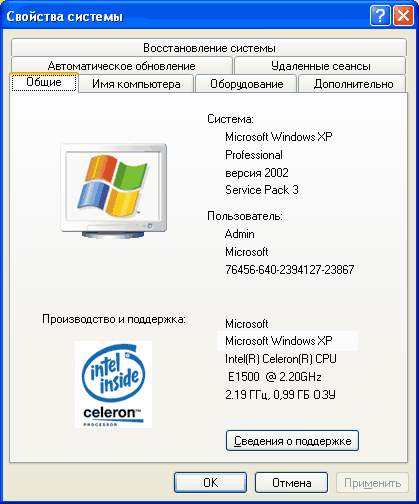
Task: Click the Professional edition text
Action: [254, 155]
